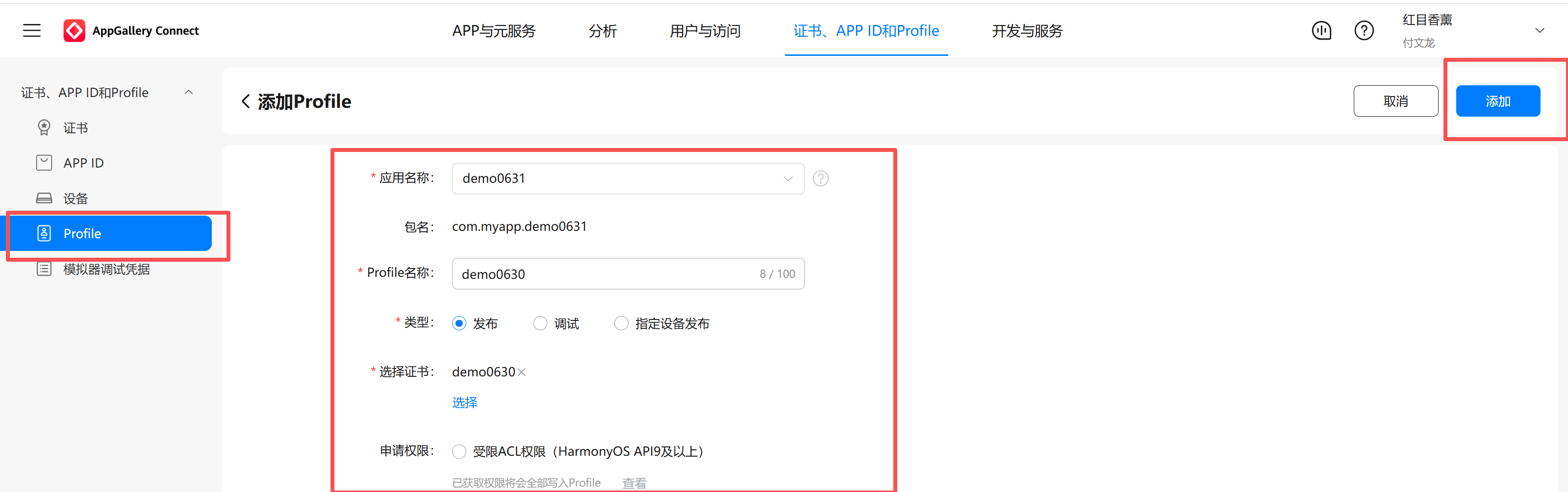Click the 取消 button

[1396, 101]
